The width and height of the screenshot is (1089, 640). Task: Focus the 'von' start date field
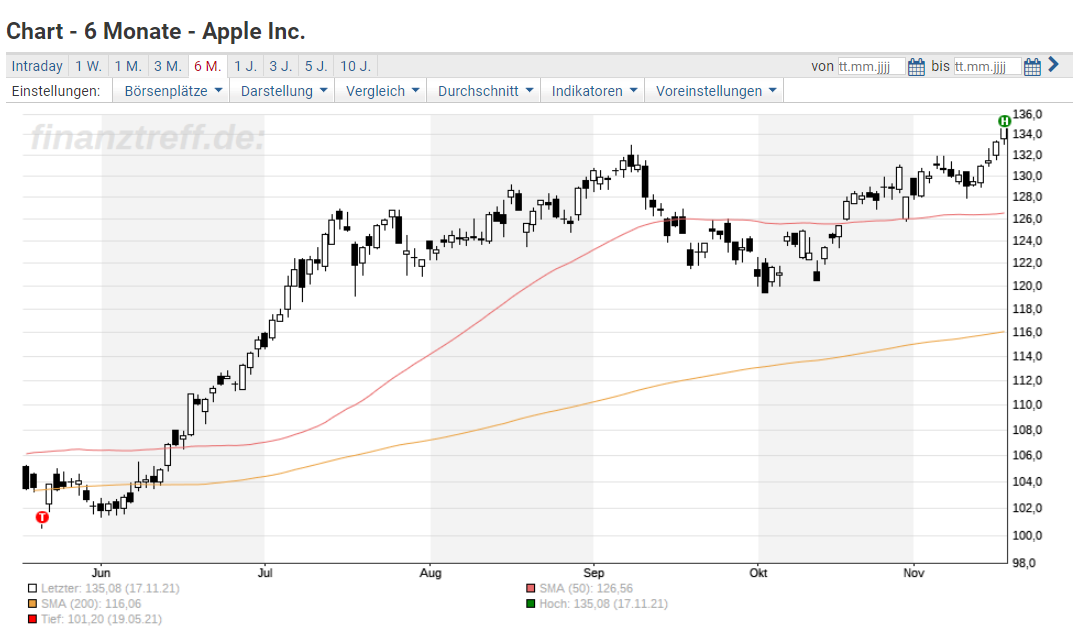[x=872, y=67]
